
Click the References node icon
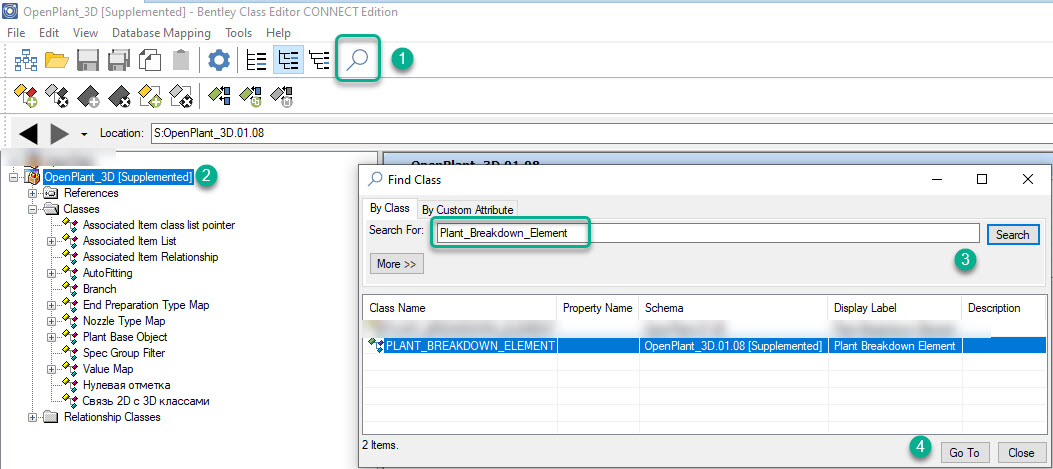coord(51,193)
